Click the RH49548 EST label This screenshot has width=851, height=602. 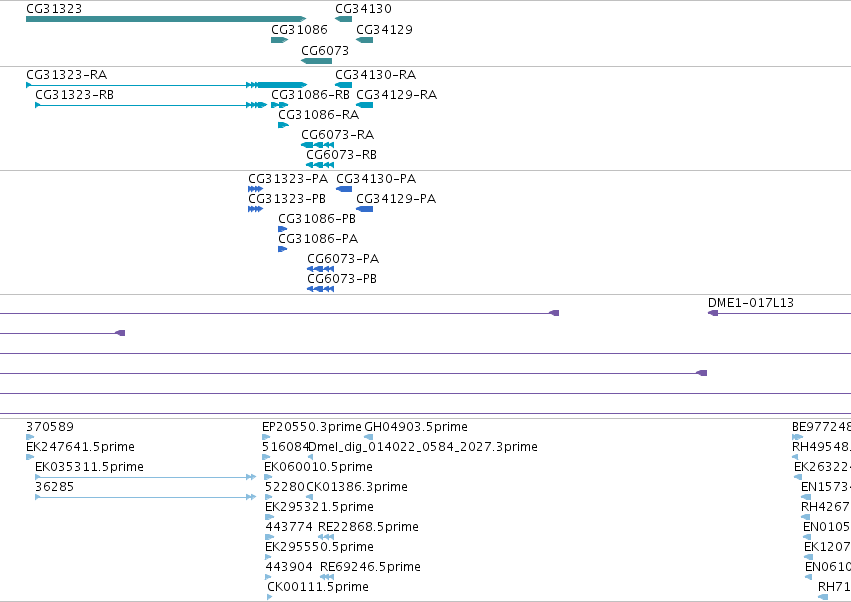[x=821, y=447]
